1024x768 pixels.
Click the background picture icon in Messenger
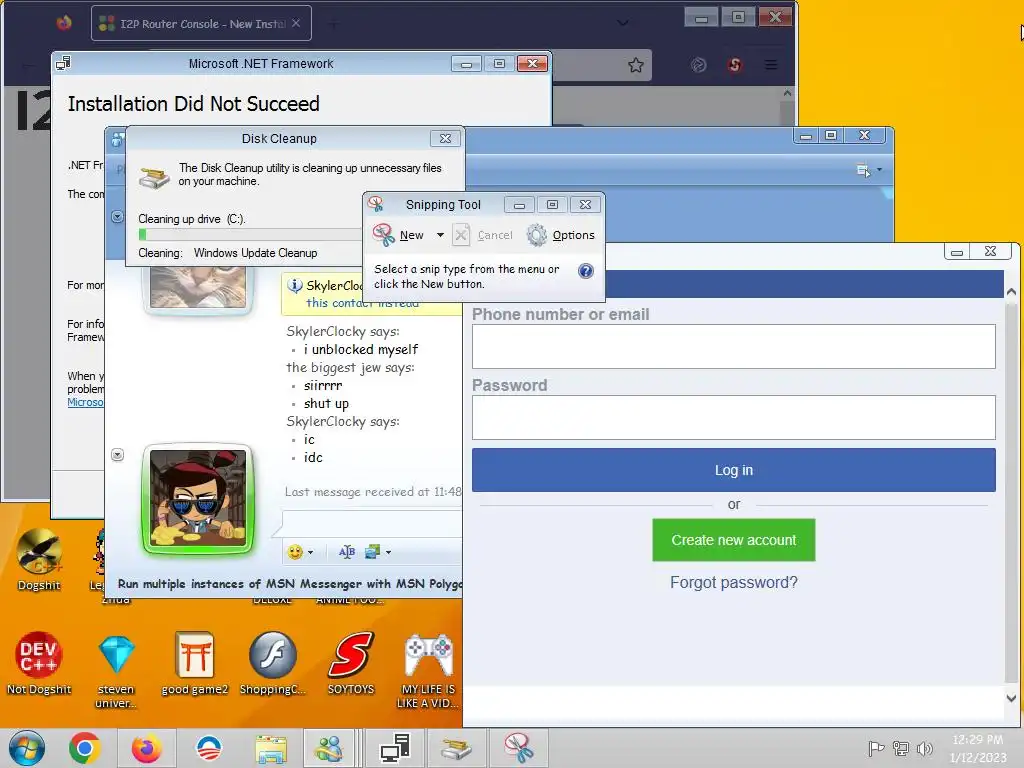(x=373, y=552)
